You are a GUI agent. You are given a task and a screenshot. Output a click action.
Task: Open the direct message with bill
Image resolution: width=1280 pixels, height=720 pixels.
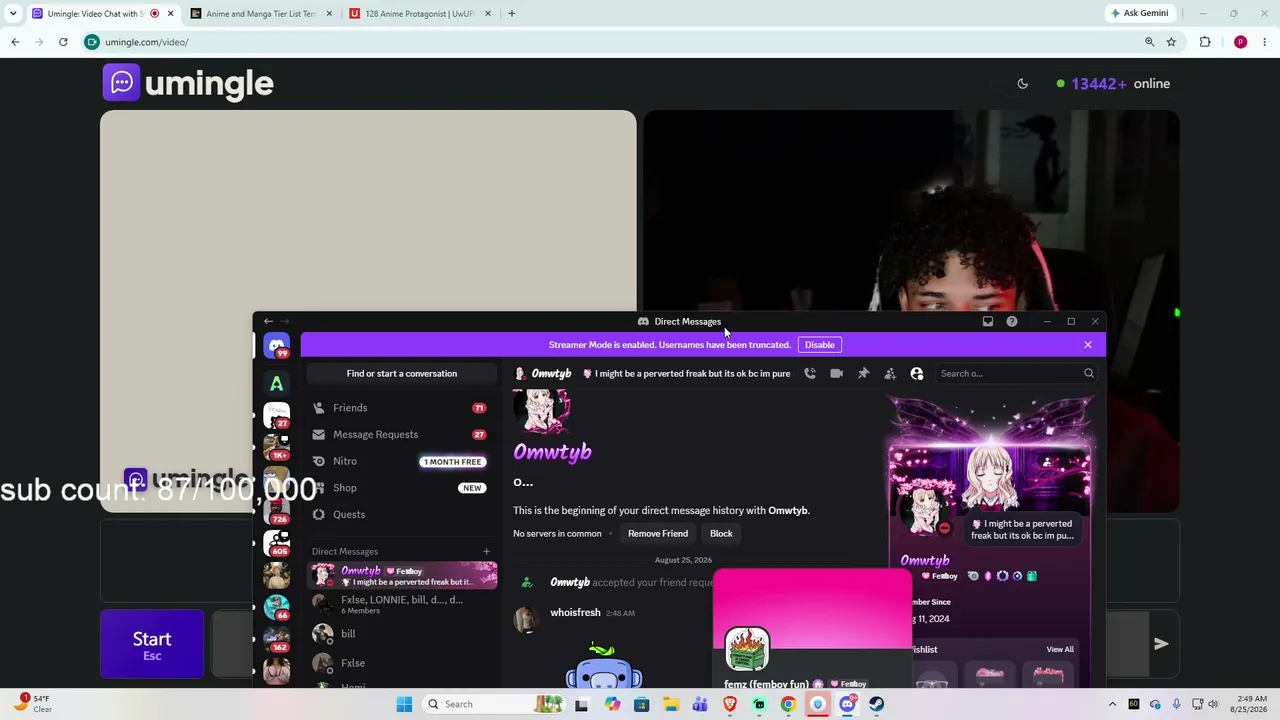401,633
